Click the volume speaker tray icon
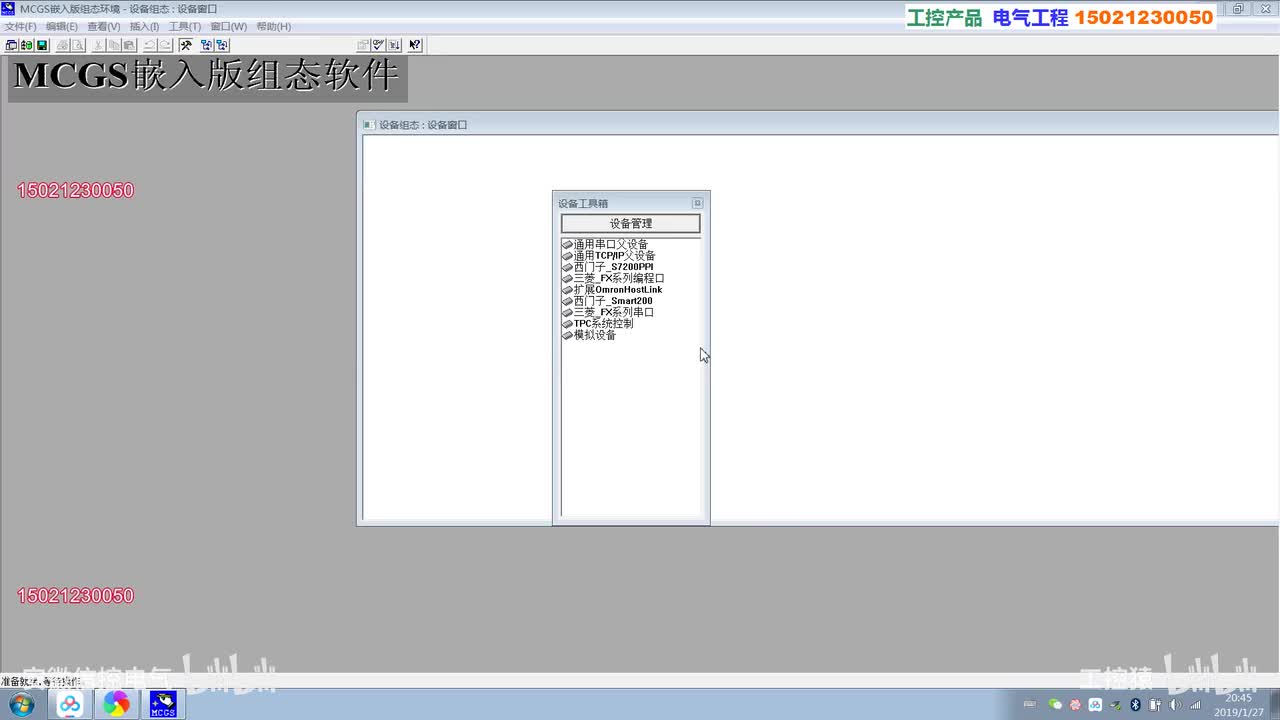The width and height of the screenshot is (1280, 720). pyautogui.click(x=1175, y=705)
